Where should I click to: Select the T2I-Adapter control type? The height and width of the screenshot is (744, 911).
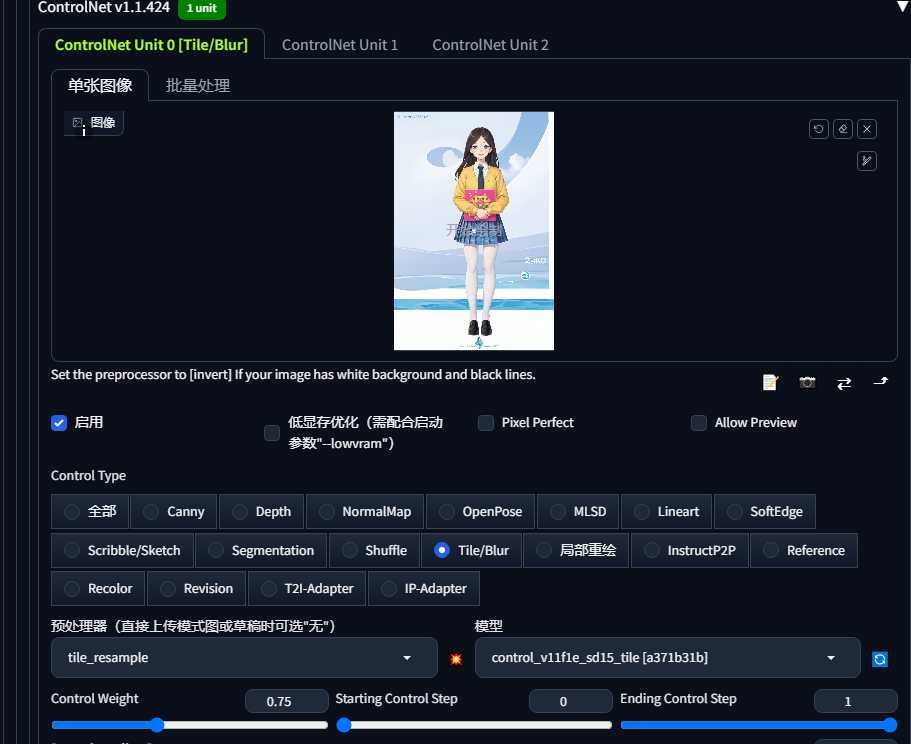point(307,589)
